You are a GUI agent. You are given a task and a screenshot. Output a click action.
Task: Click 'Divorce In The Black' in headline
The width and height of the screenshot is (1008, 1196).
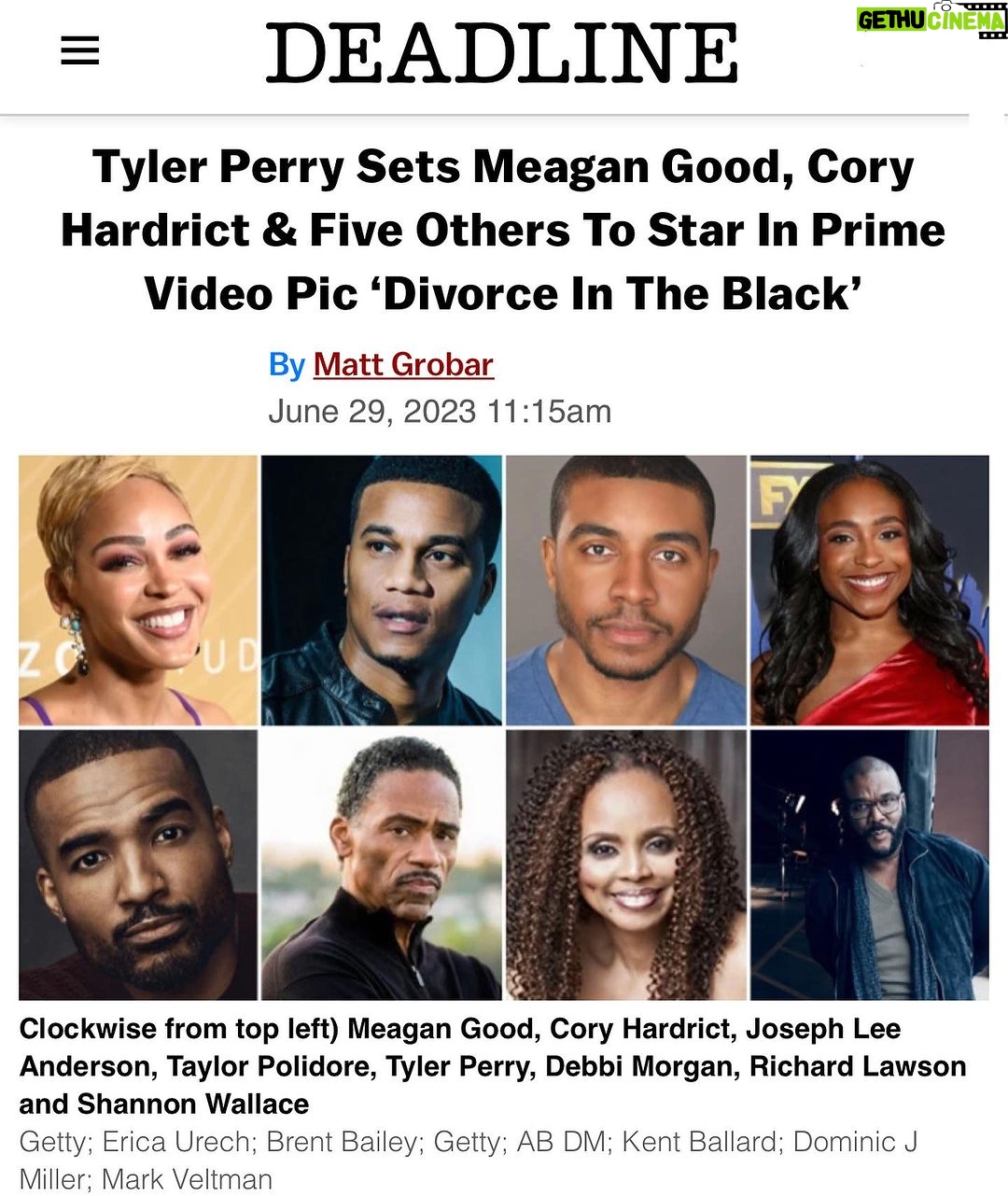[x=621, y=294]
